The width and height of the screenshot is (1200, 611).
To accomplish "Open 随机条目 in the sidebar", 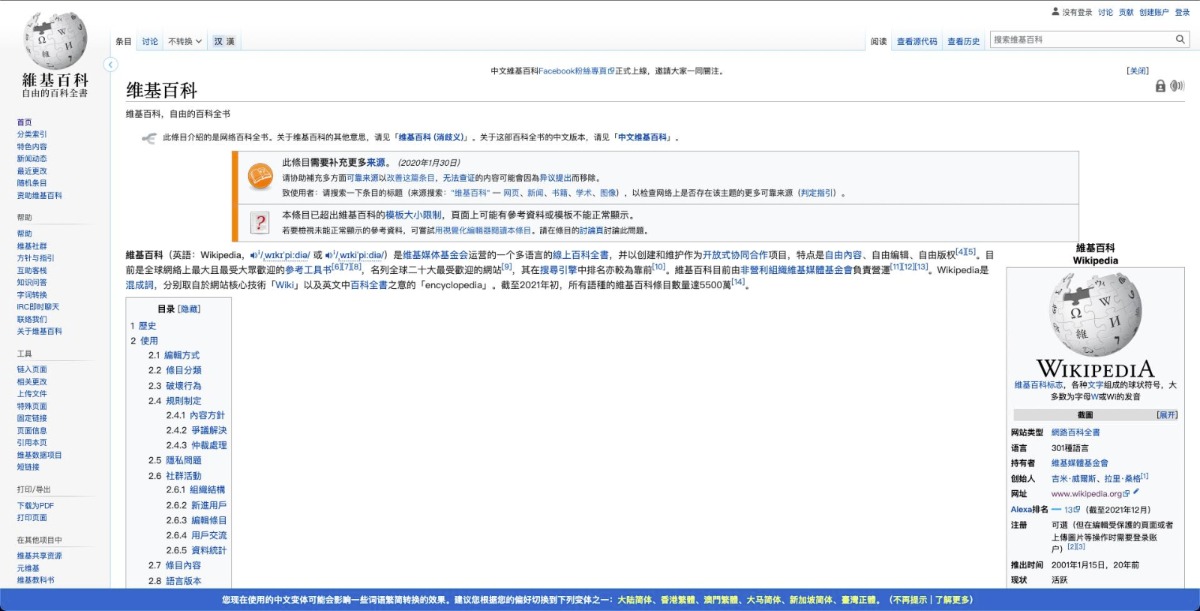I will coord(32,183).
